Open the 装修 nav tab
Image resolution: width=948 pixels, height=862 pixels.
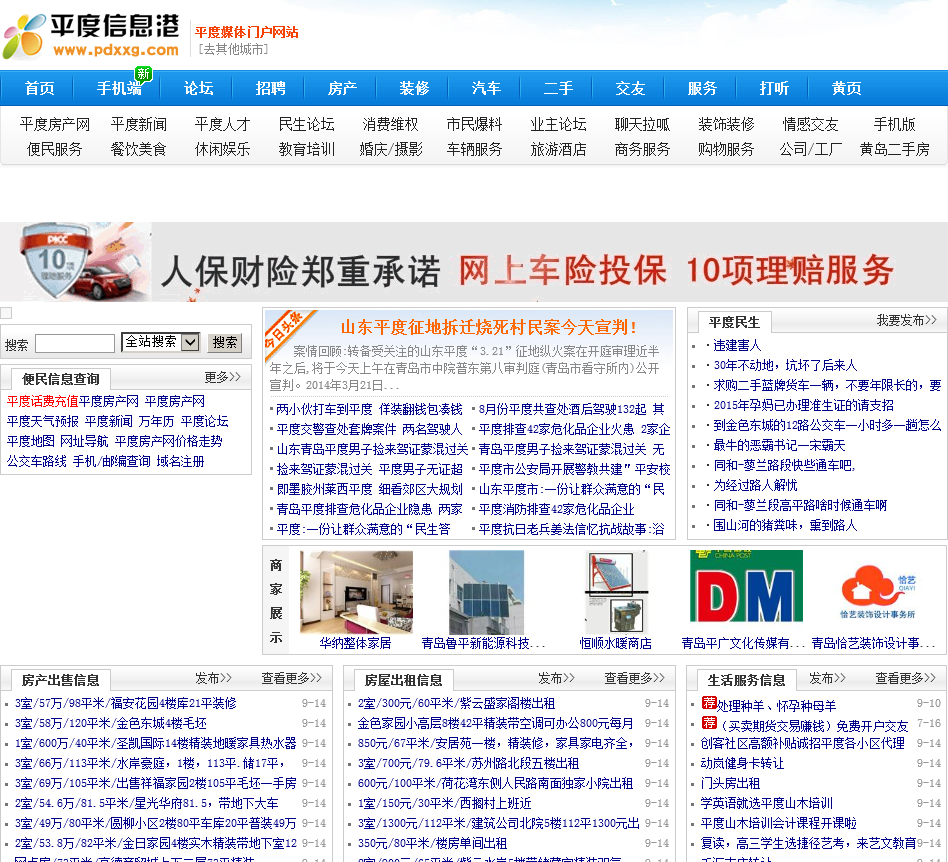click(x=414, y=88)
